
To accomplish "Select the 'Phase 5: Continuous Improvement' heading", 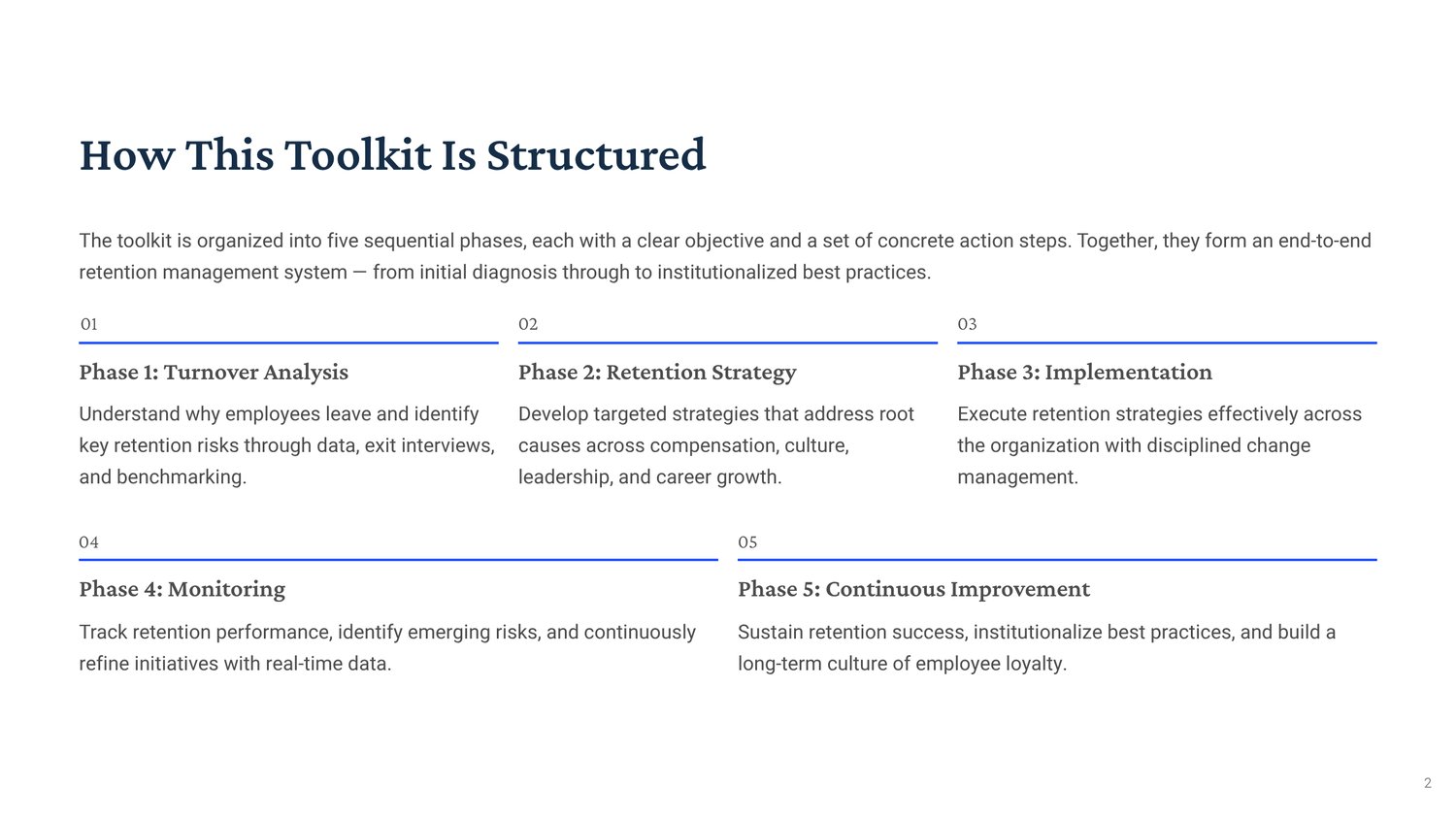I will click(913, 590).
